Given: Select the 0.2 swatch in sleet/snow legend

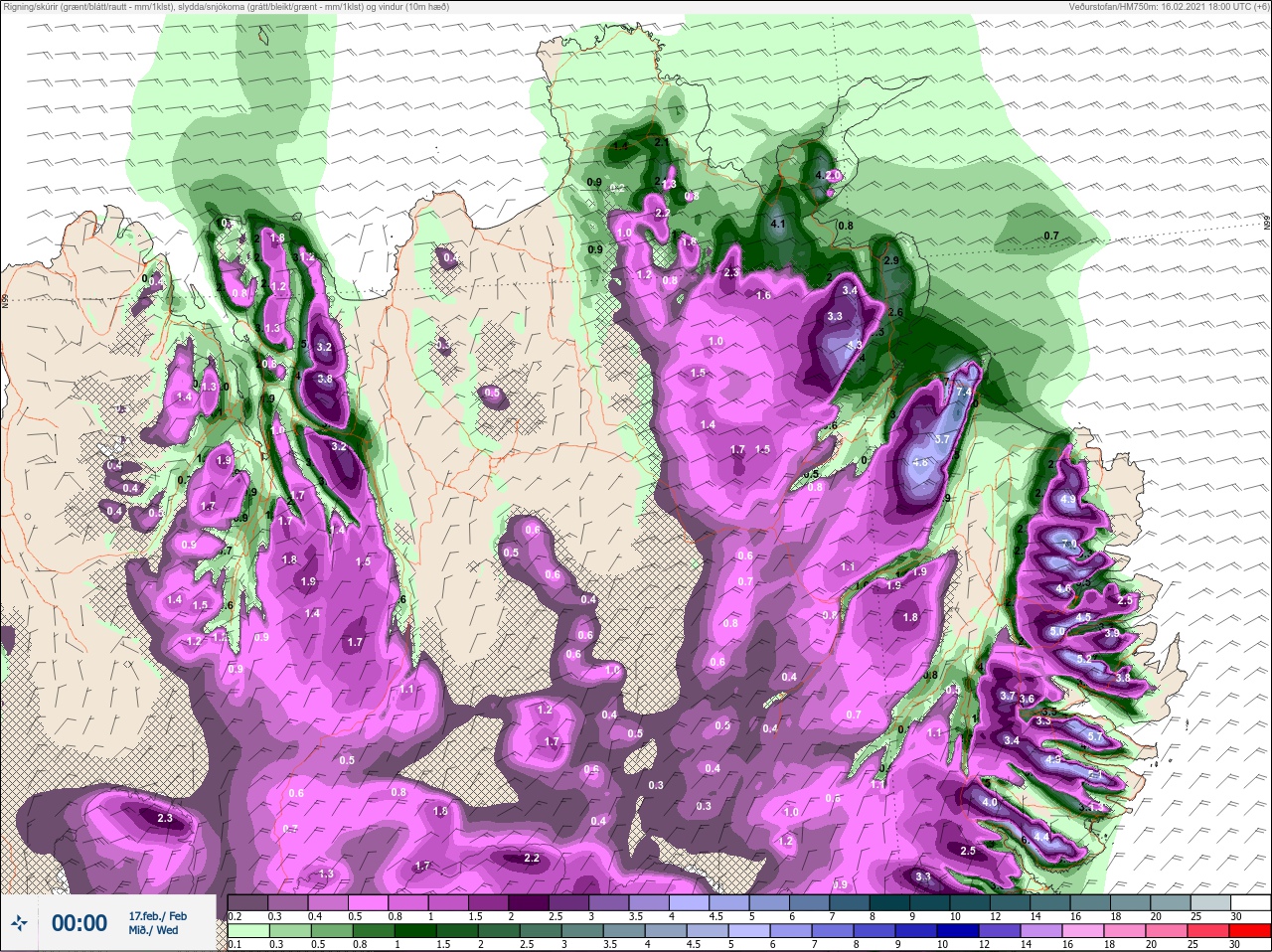Looking at the screenshot, I should coord(247,902).
